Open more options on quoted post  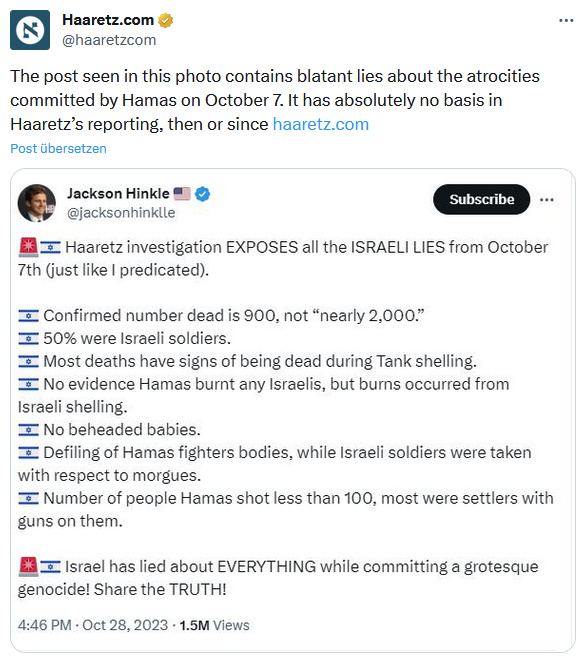pyautogui.click(x=547, y=200)
